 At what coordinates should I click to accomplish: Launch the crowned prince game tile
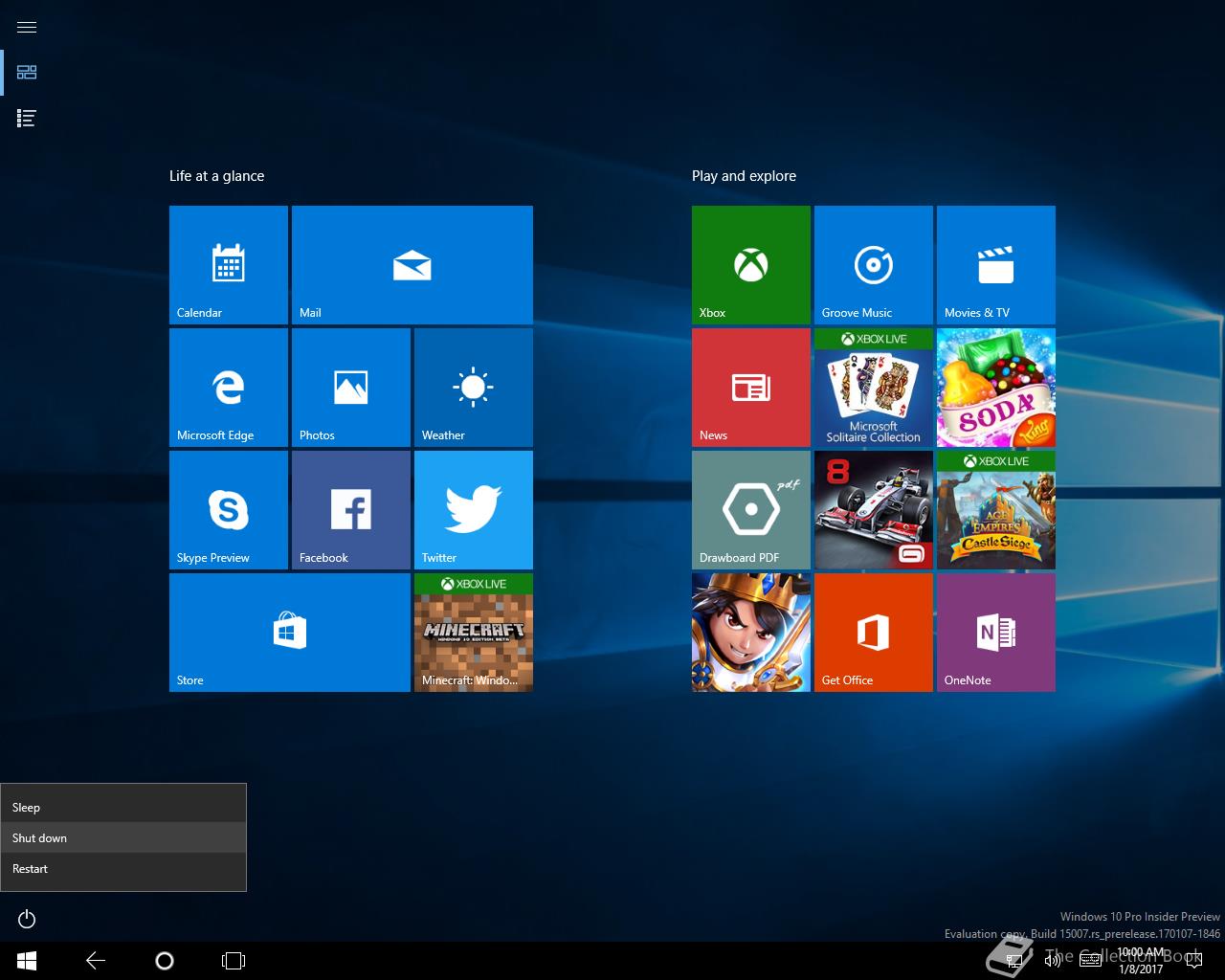pyautogui.click(x=751, y=633)
